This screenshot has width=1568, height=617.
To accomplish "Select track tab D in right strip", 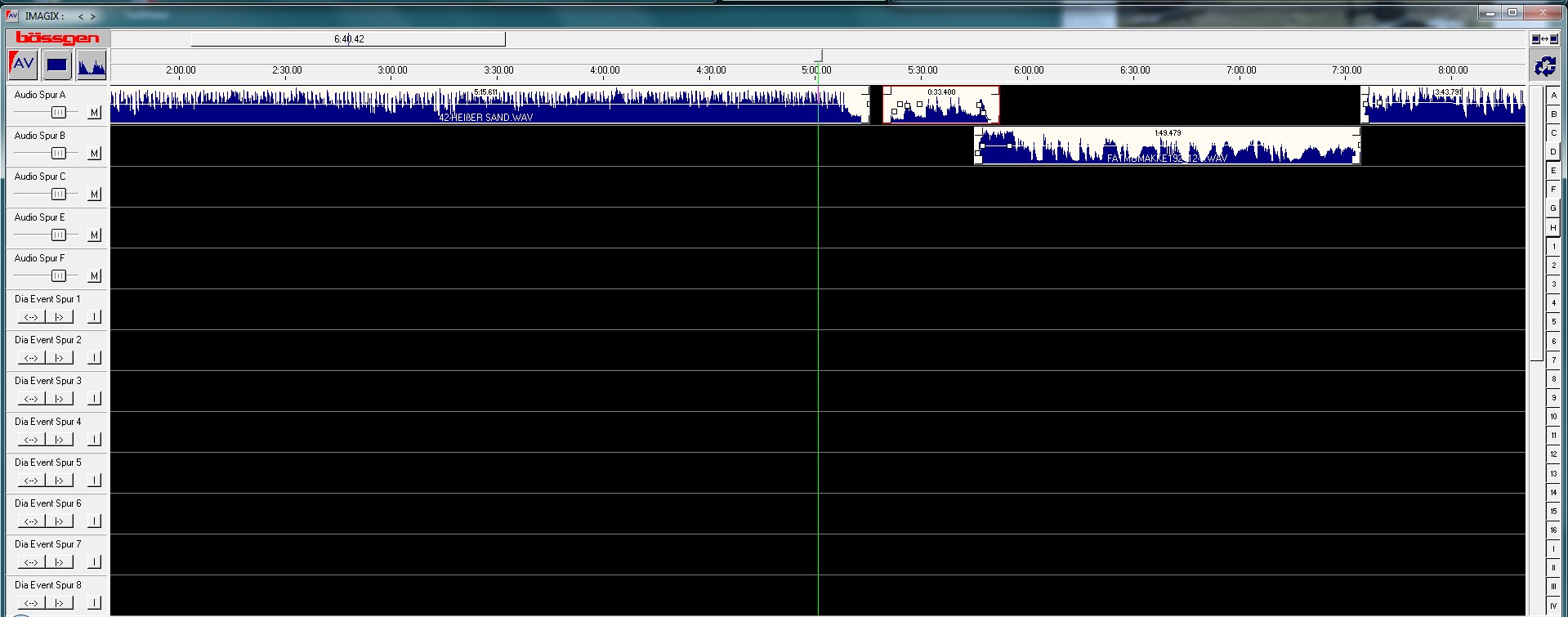I will point(1553,152).
